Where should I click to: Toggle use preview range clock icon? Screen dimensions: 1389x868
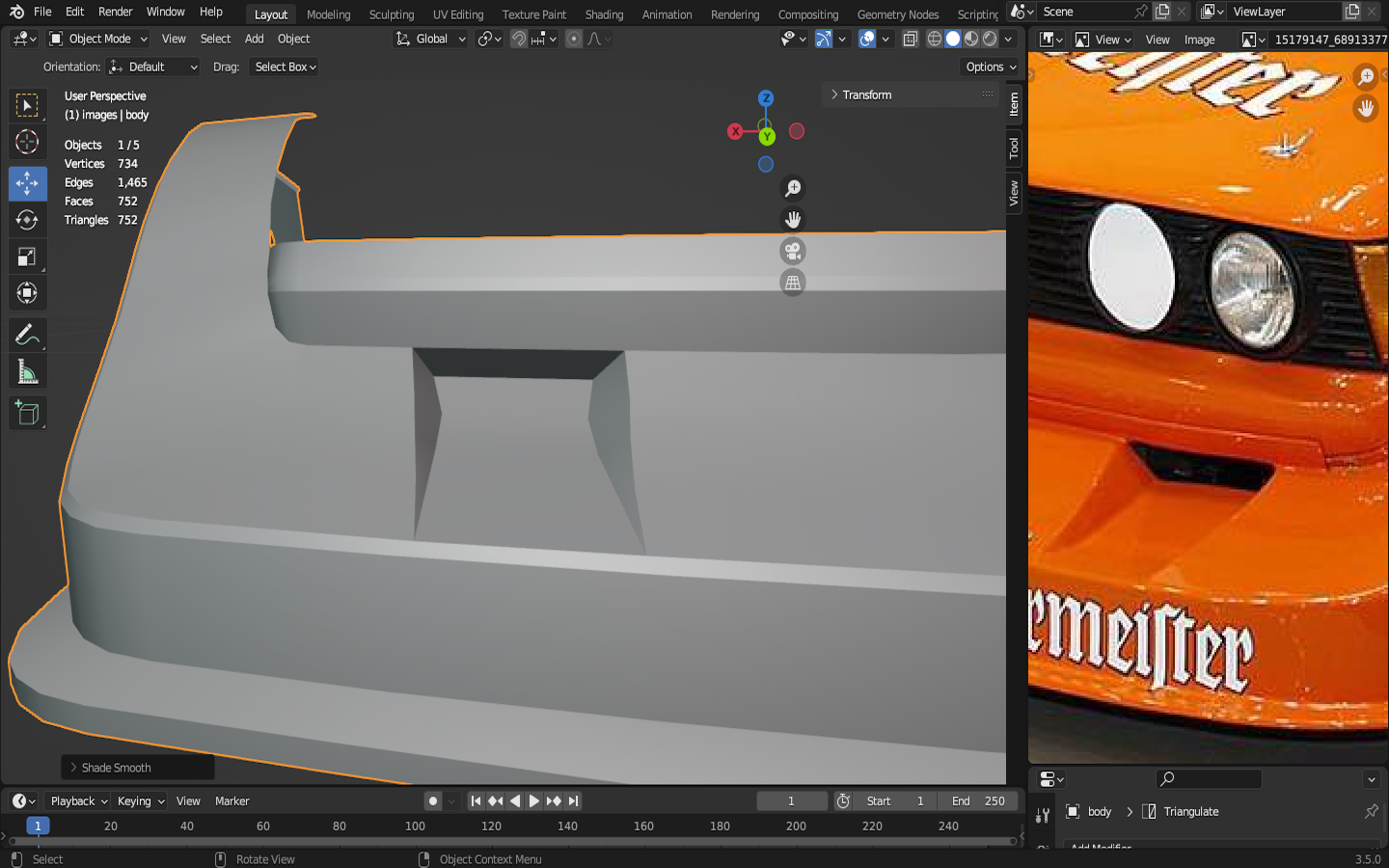coord(843,800)
